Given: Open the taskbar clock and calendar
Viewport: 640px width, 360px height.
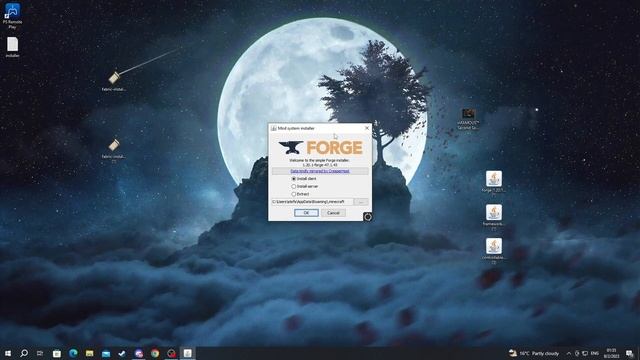Looking at the screenshot, I should pos(611,353).
